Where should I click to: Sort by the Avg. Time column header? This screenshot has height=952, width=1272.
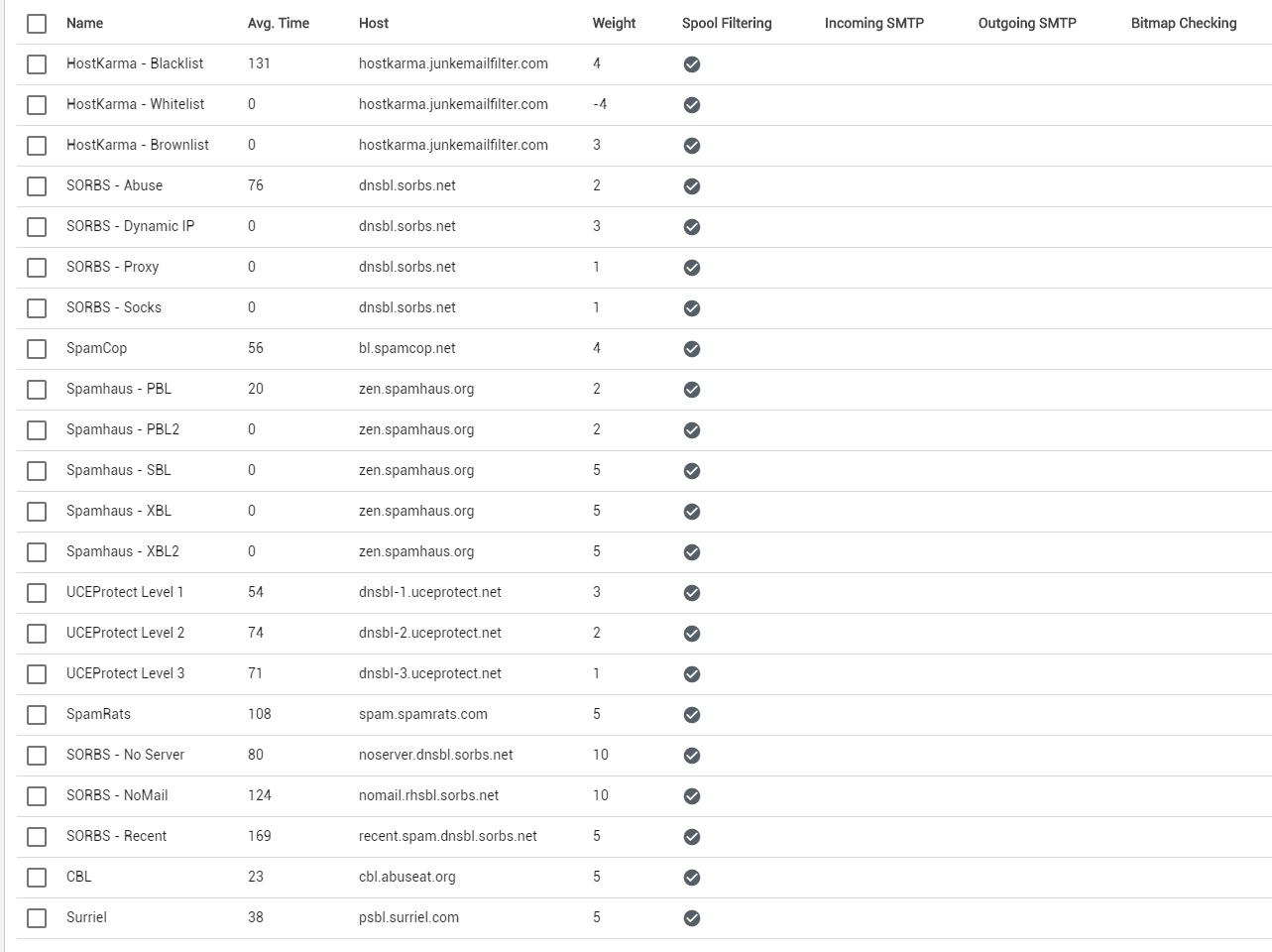pyautogui.click(x=278, y=23)
